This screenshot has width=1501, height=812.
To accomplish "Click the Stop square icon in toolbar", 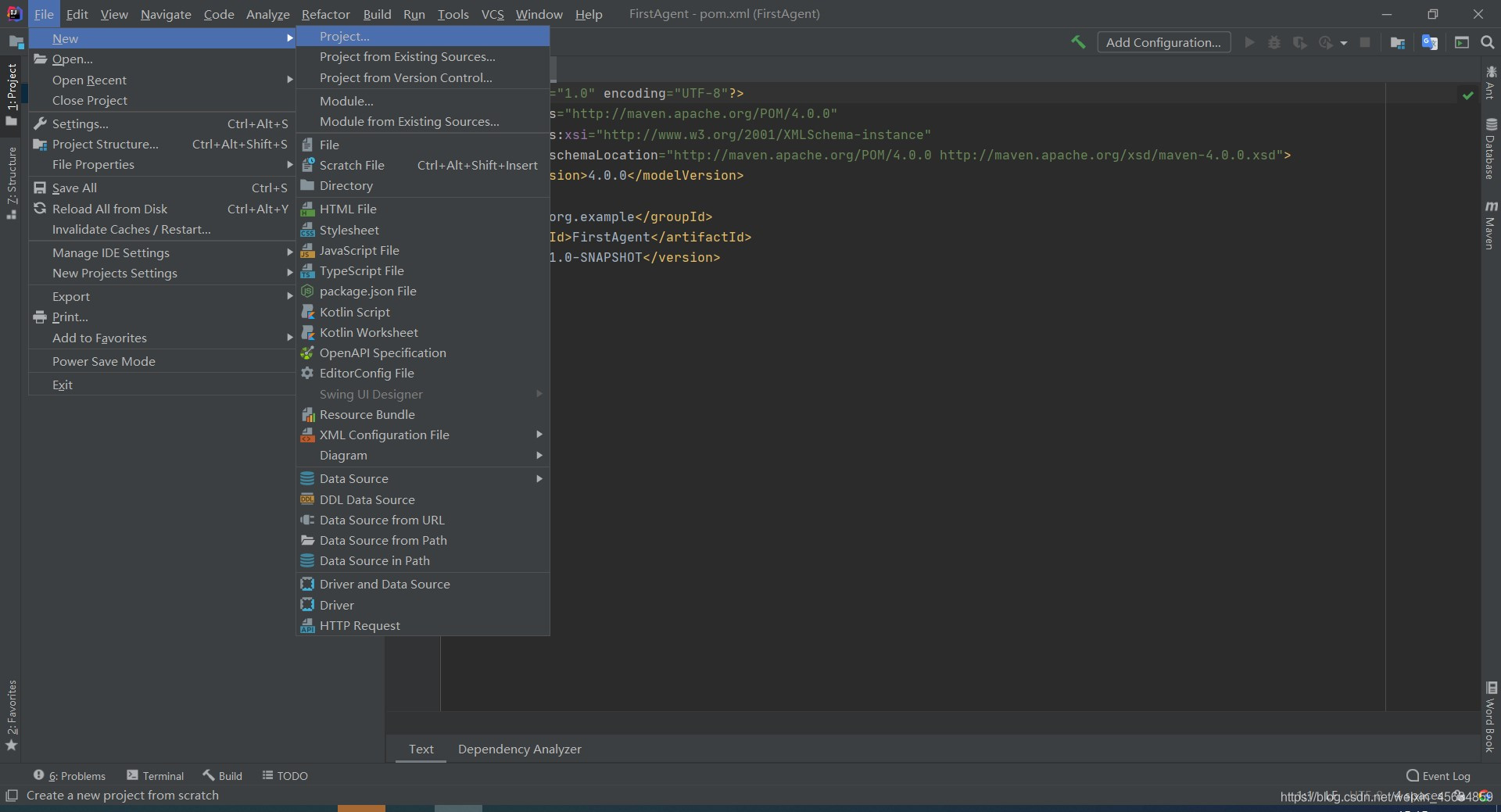I will click(1365, 42).
